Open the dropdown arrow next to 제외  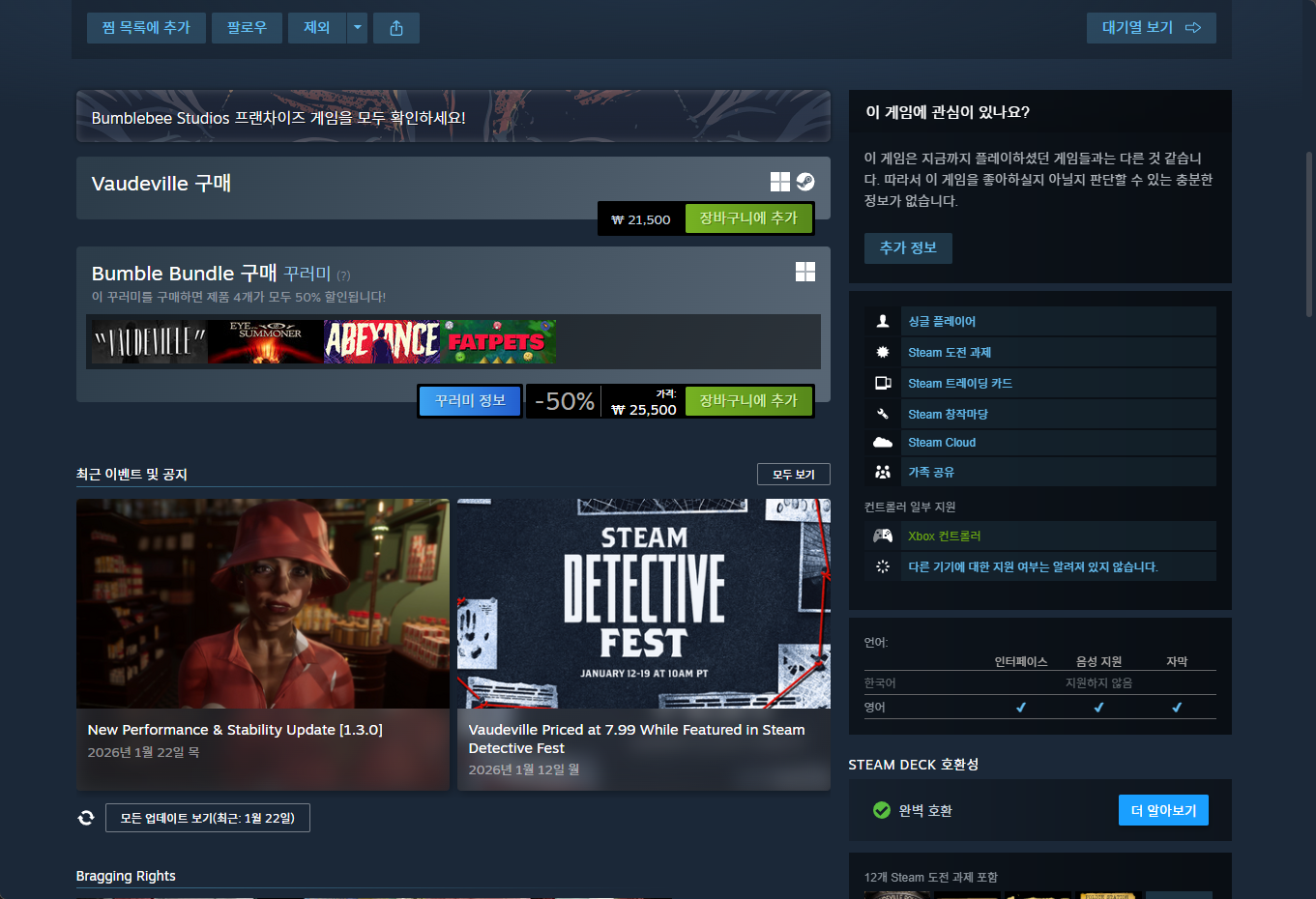(x=358, y=28)
